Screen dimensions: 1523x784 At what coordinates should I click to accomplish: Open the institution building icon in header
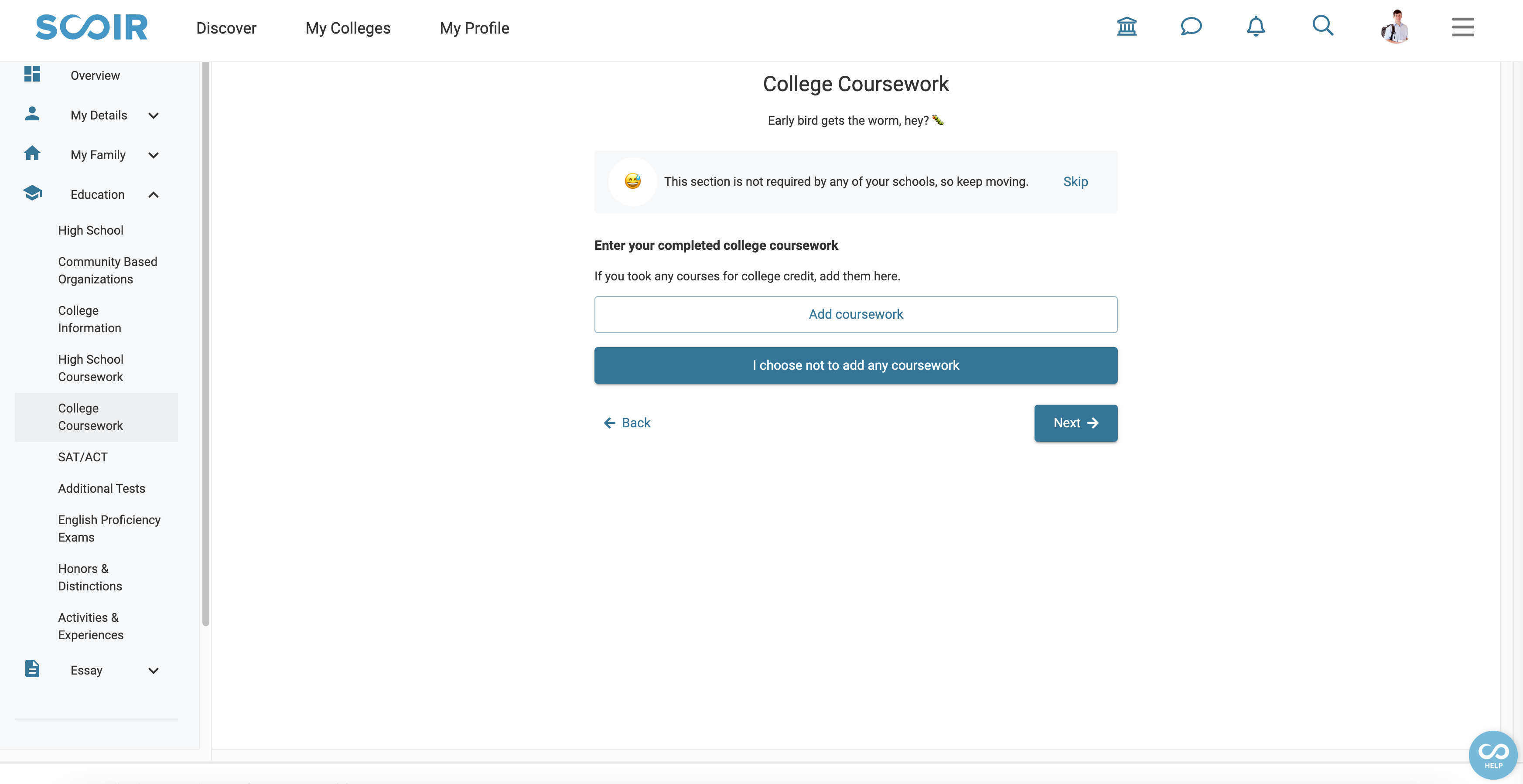tap(1127, 27)
